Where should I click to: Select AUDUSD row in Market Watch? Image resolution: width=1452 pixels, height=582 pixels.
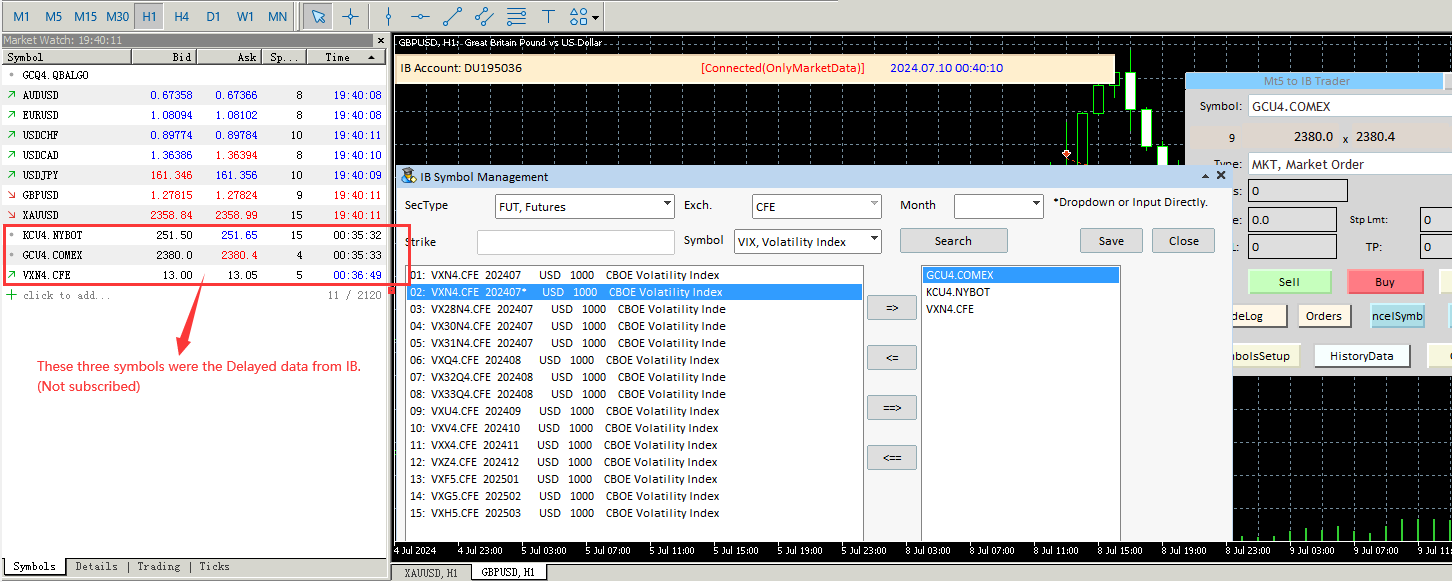(194, 95)
